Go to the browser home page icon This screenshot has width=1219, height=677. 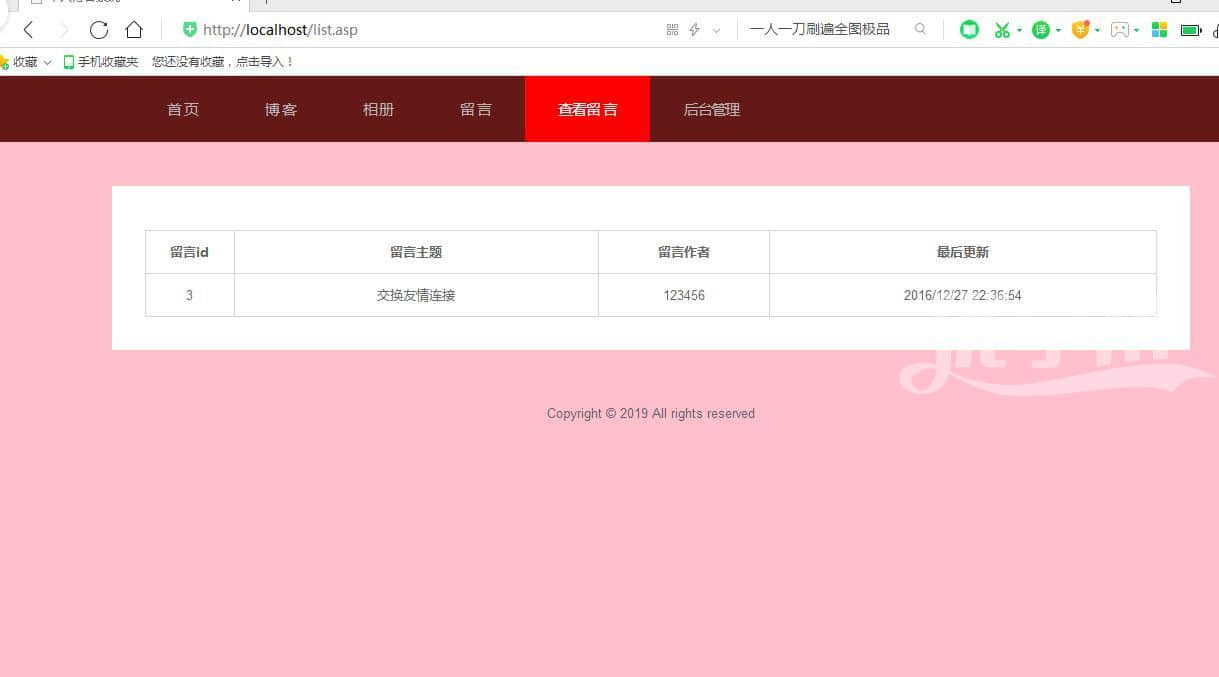pyautogui.click(x=134, y=30)
